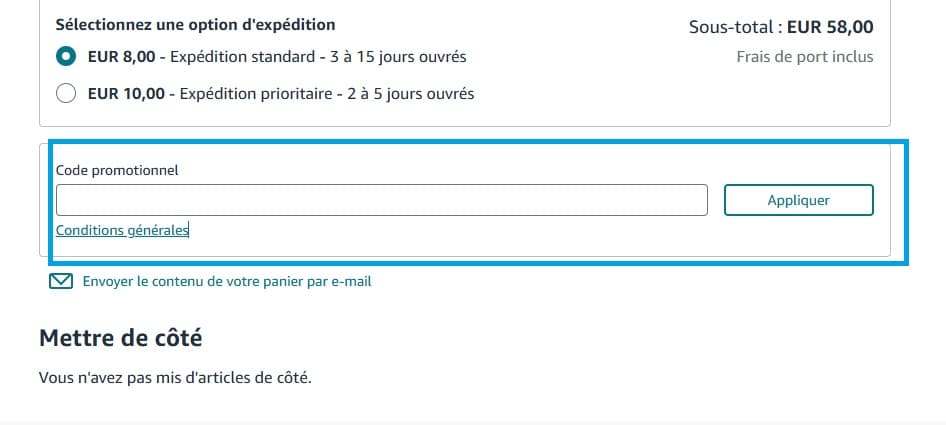This screenshot has height=425, width=946.
Task: Click "Envoyer le contenu de votre panier par e-mail"
Action: 227,281
